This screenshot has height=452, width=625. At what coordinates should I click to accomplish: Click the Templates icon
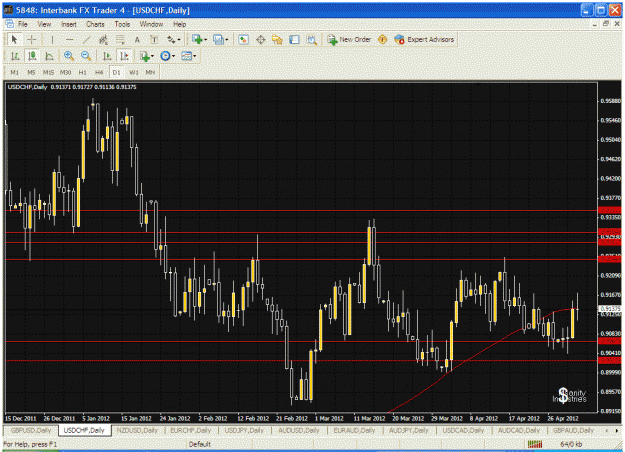[x=186, y=56]
